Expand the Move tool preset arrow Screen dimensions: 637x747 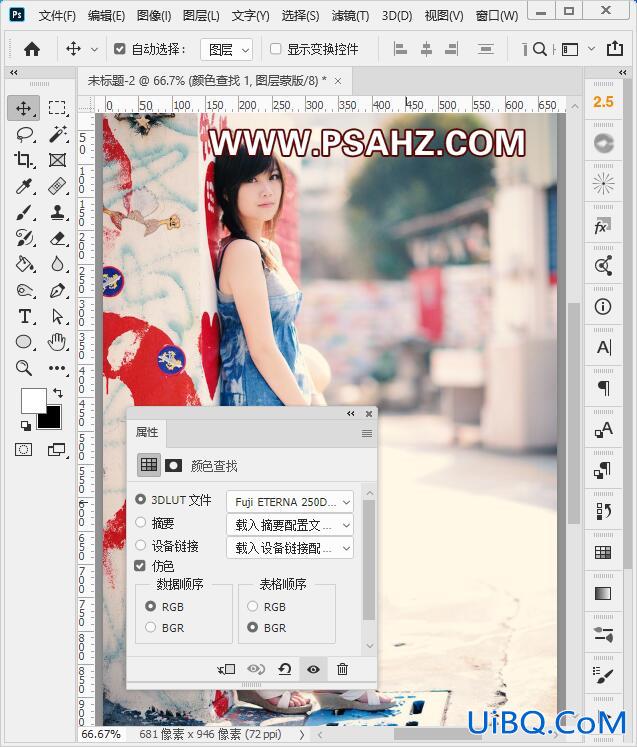click(94, 49)
